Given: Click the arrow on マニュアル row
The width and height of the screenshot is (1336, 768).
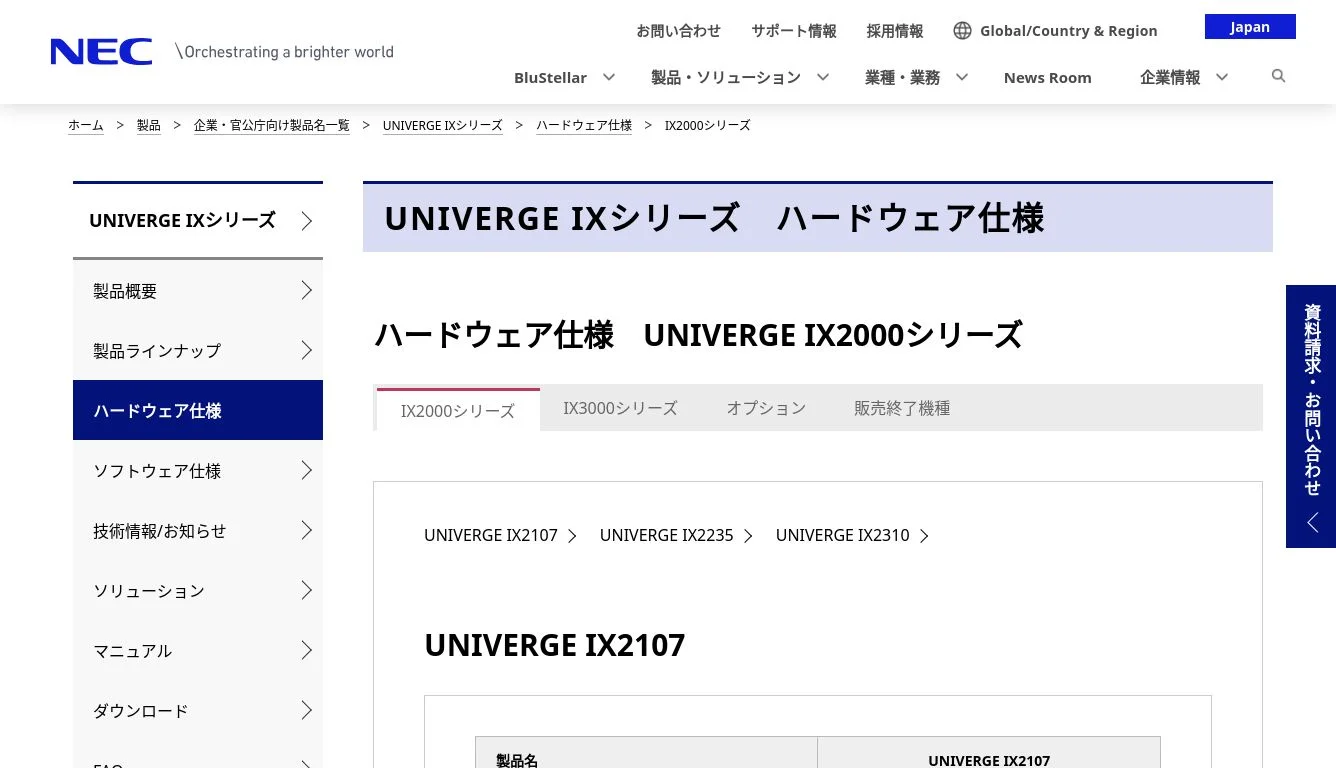Looking at the screenshot, I should pos(307,651).
